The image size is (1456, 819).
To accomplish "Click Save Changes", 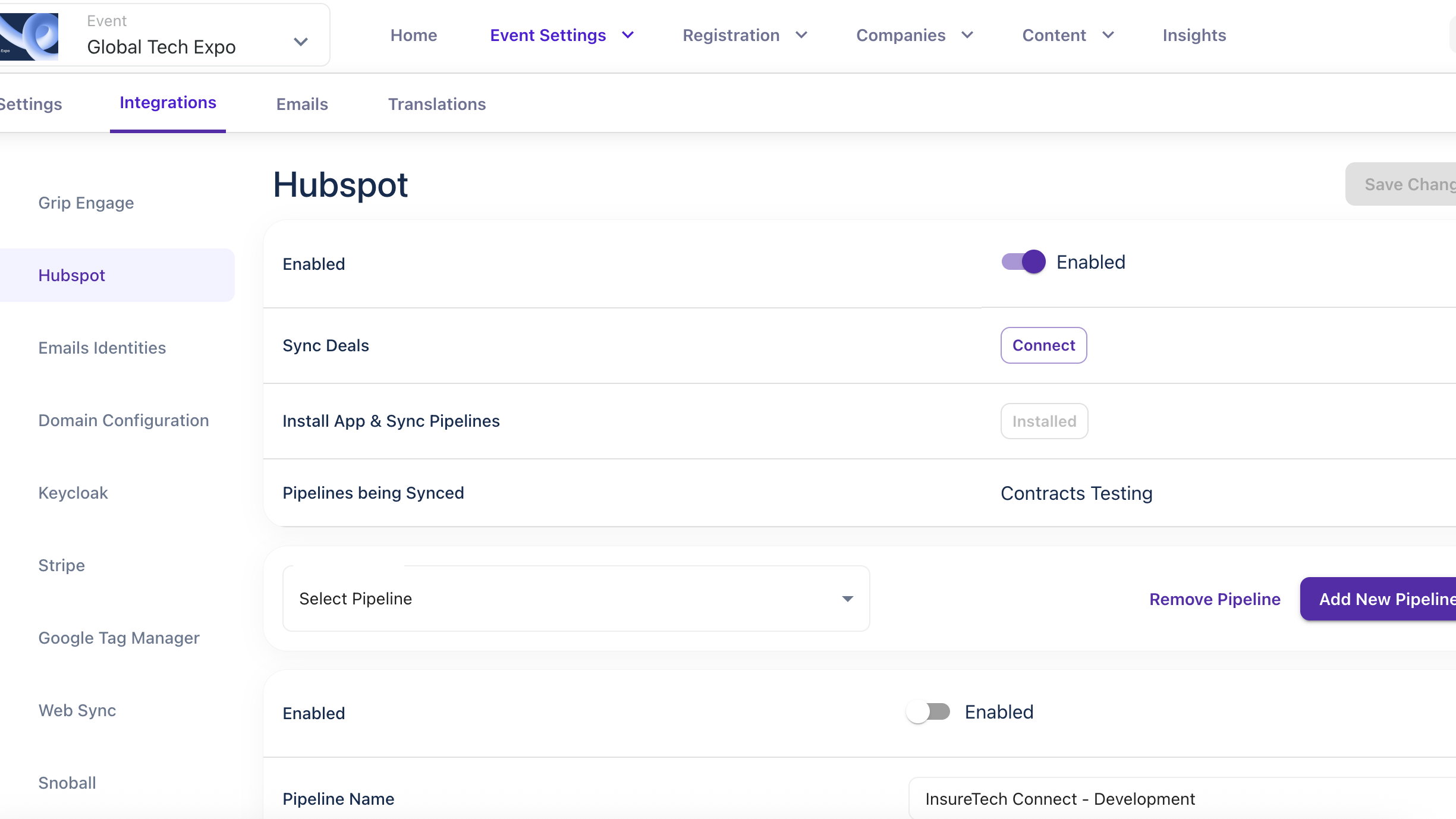I will [1401, 184].
